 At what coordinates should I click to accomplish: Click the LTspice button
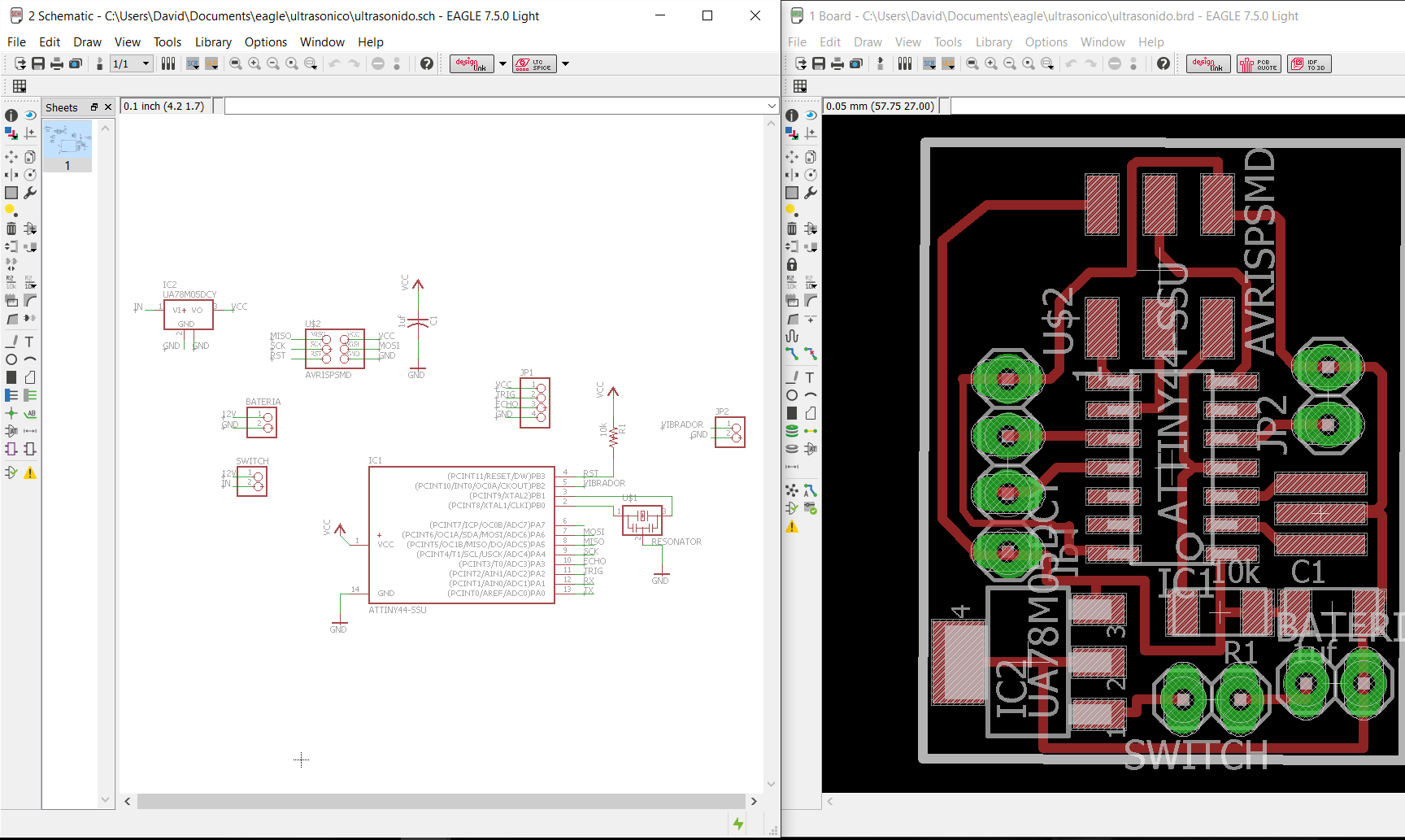click(x=534, y=63)
